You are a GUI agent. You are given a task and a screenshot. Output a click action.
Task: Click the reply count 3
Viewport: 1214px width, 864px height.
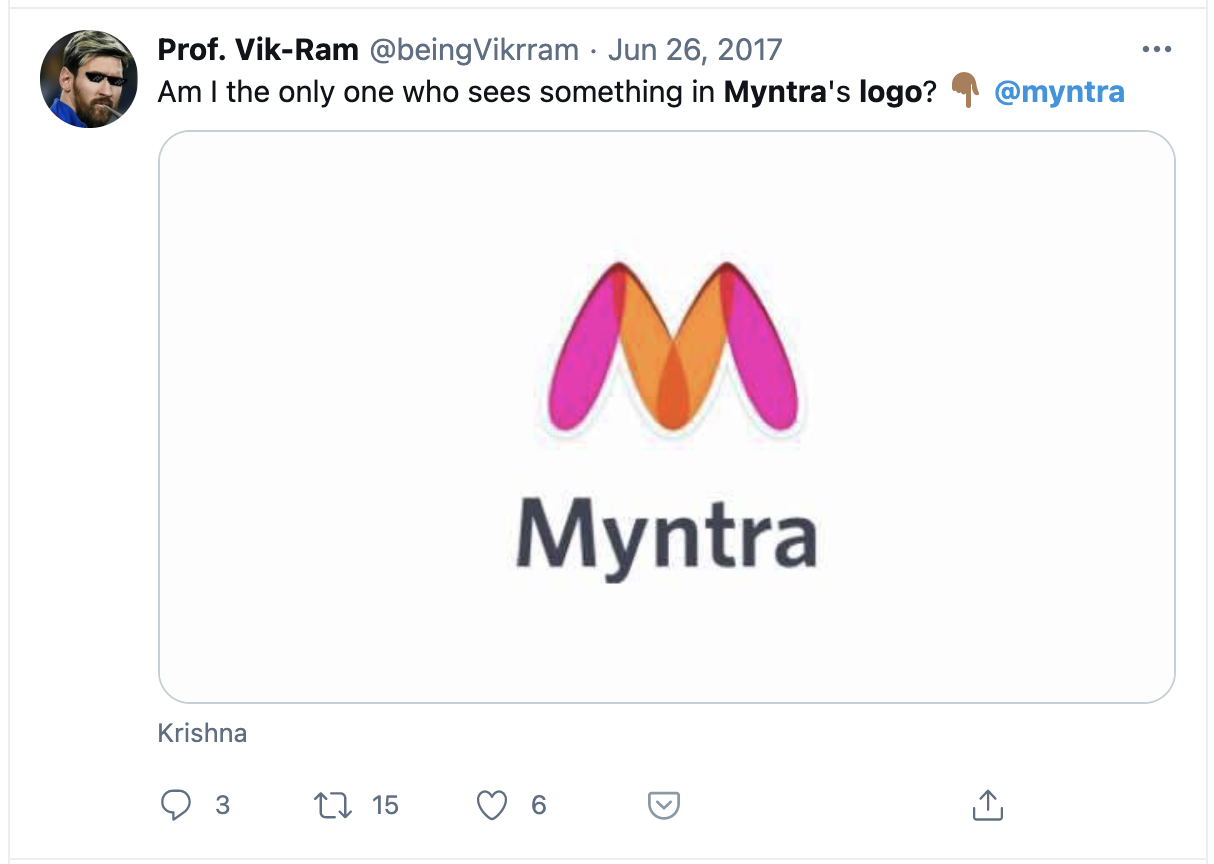[223, 805]
